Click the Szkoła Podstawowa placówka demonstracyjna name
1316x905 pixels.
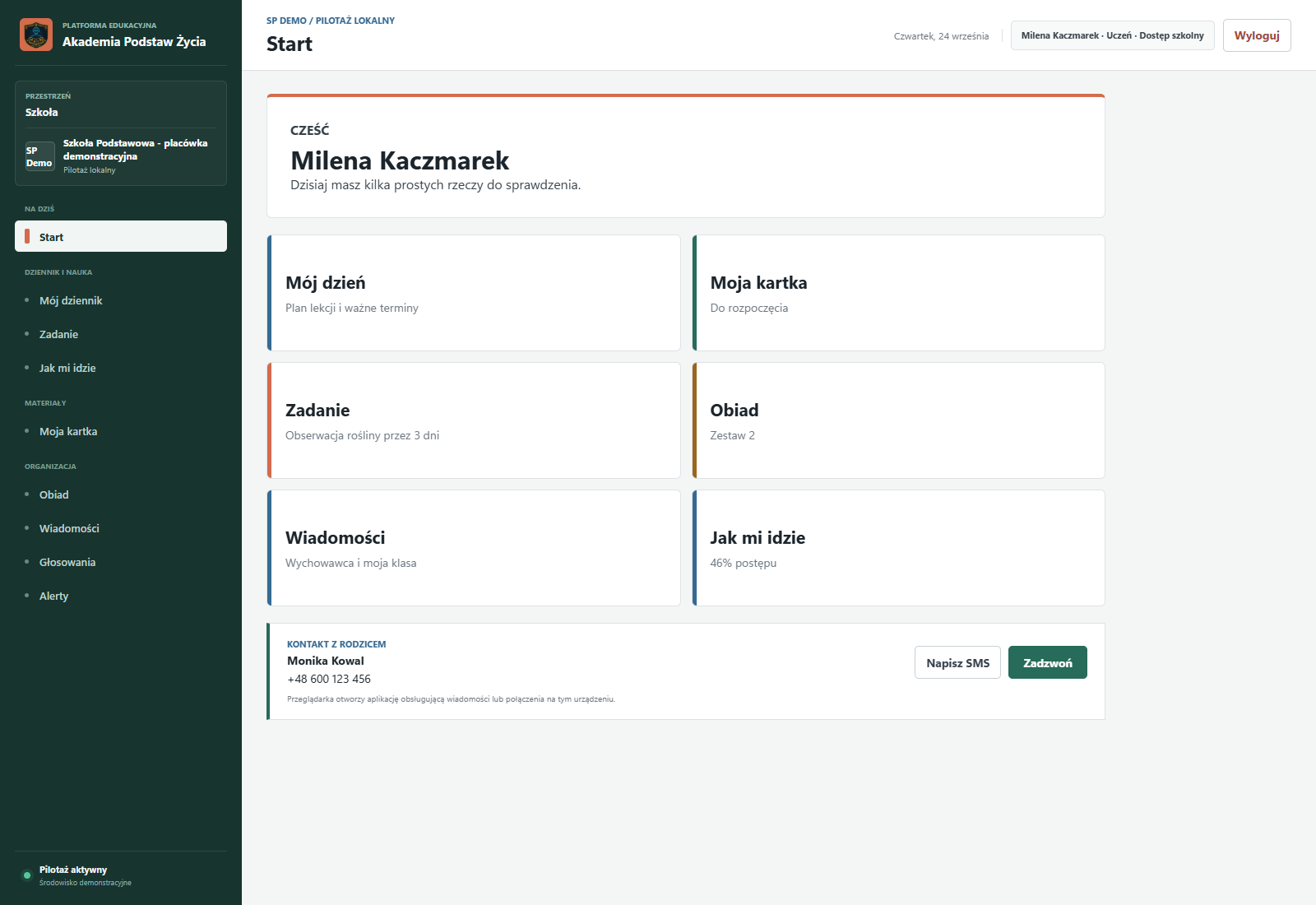coord(136,149)
